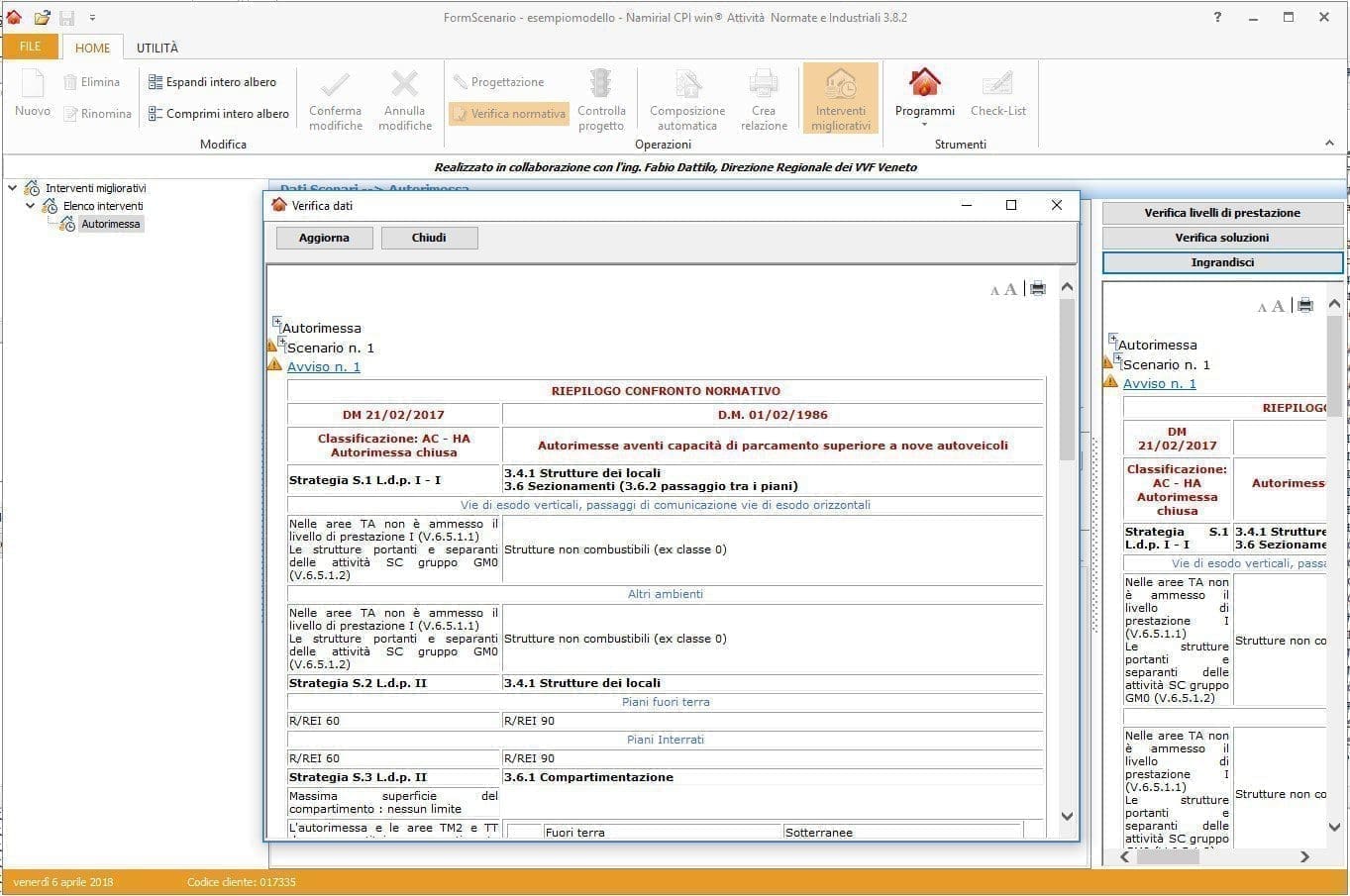Print report using dialog printer icon

[x=1037, y=288]
